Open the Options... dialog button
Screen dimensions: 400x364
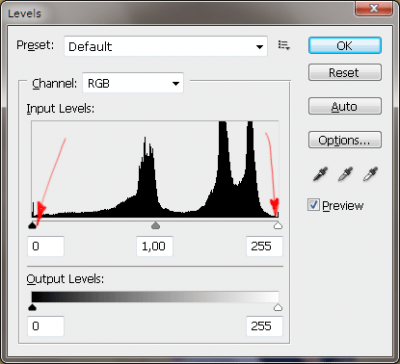345,140
